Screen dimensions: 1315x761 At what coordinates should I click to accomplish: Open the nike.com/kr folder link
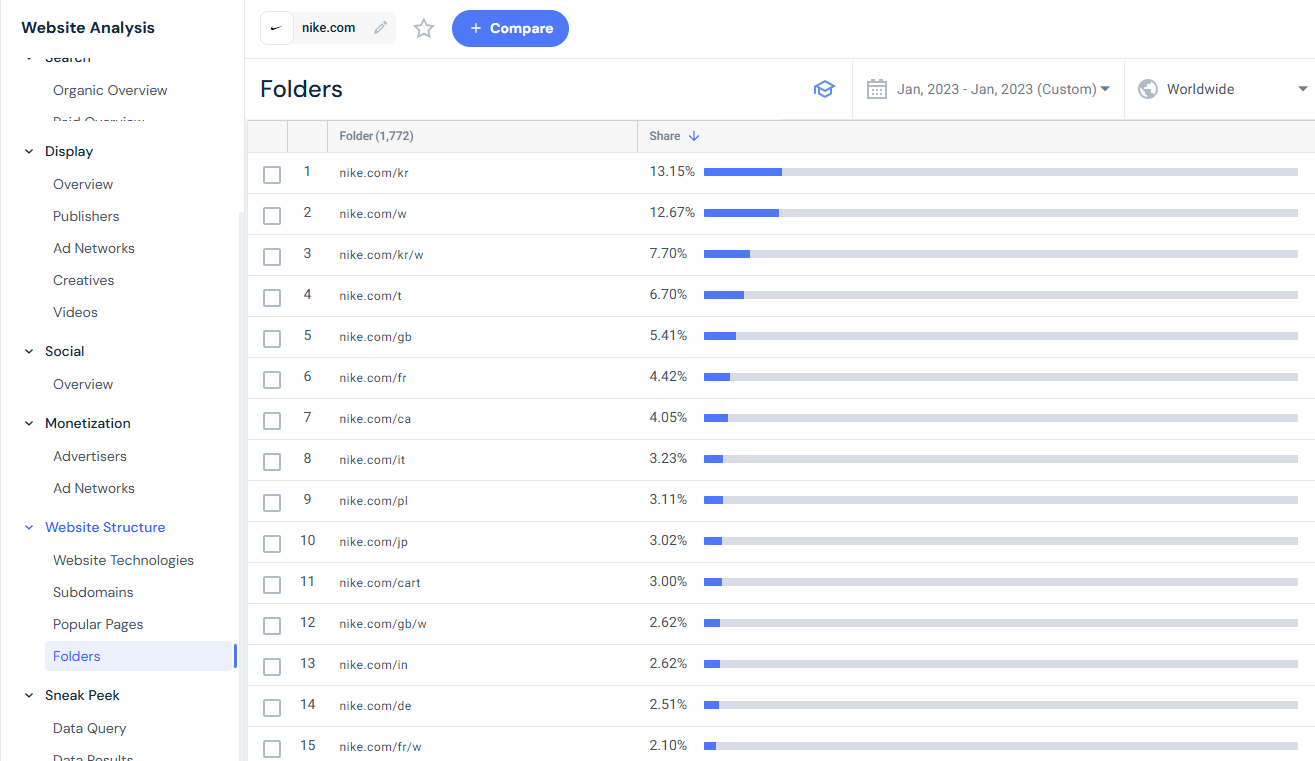(x=374, y=172)
